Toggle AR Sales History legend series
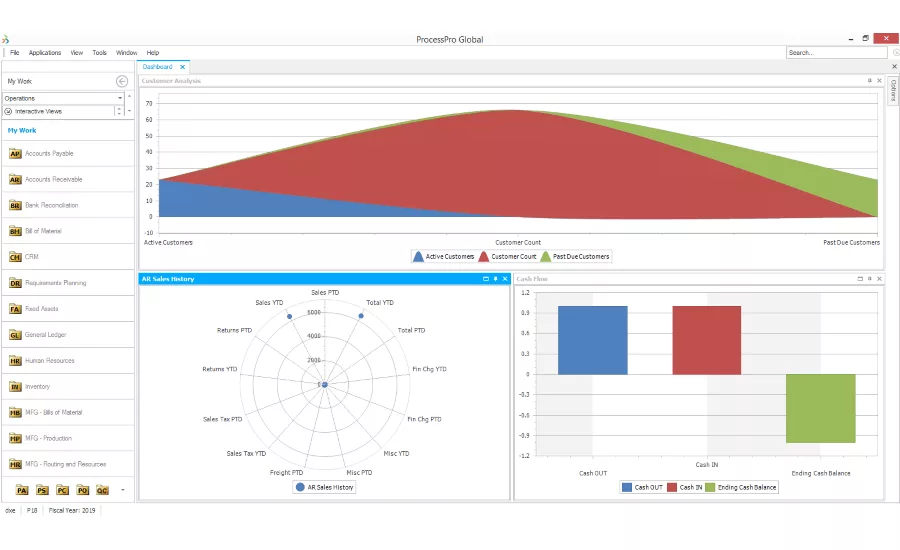 point(324,487)
